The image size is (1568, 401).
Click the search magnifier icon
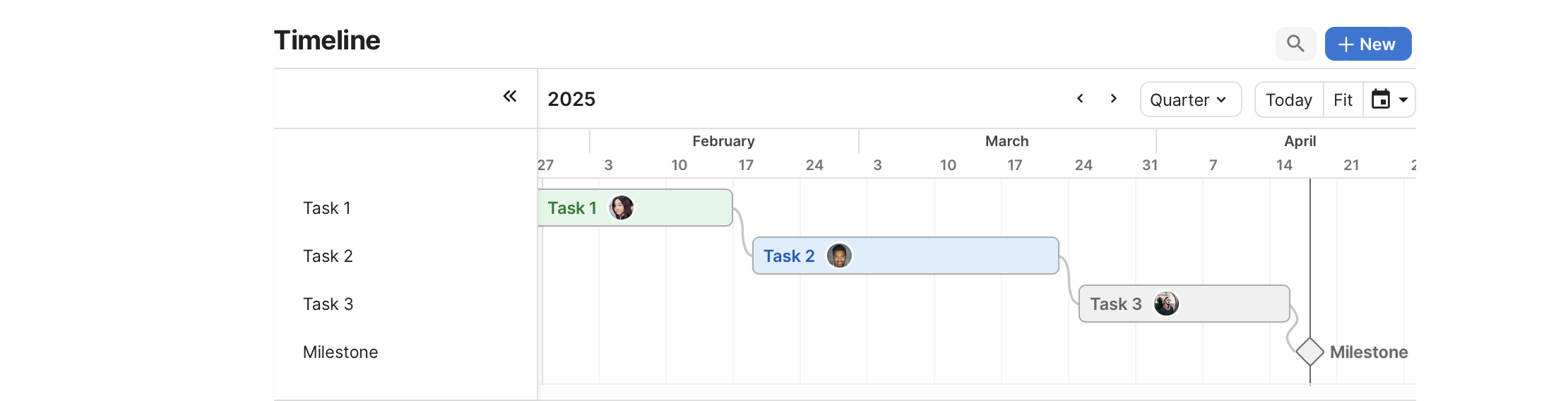(1295, 44)
